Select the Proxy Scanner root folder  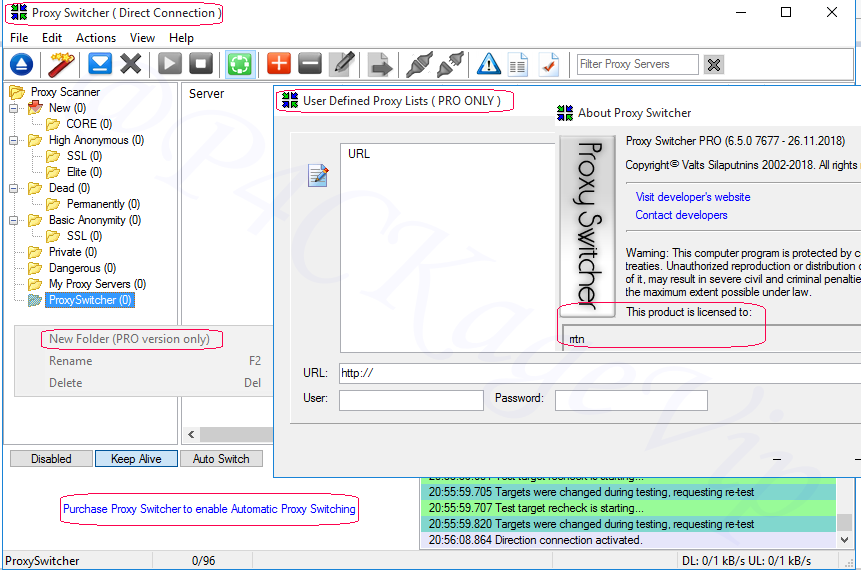tap(65, 92)
